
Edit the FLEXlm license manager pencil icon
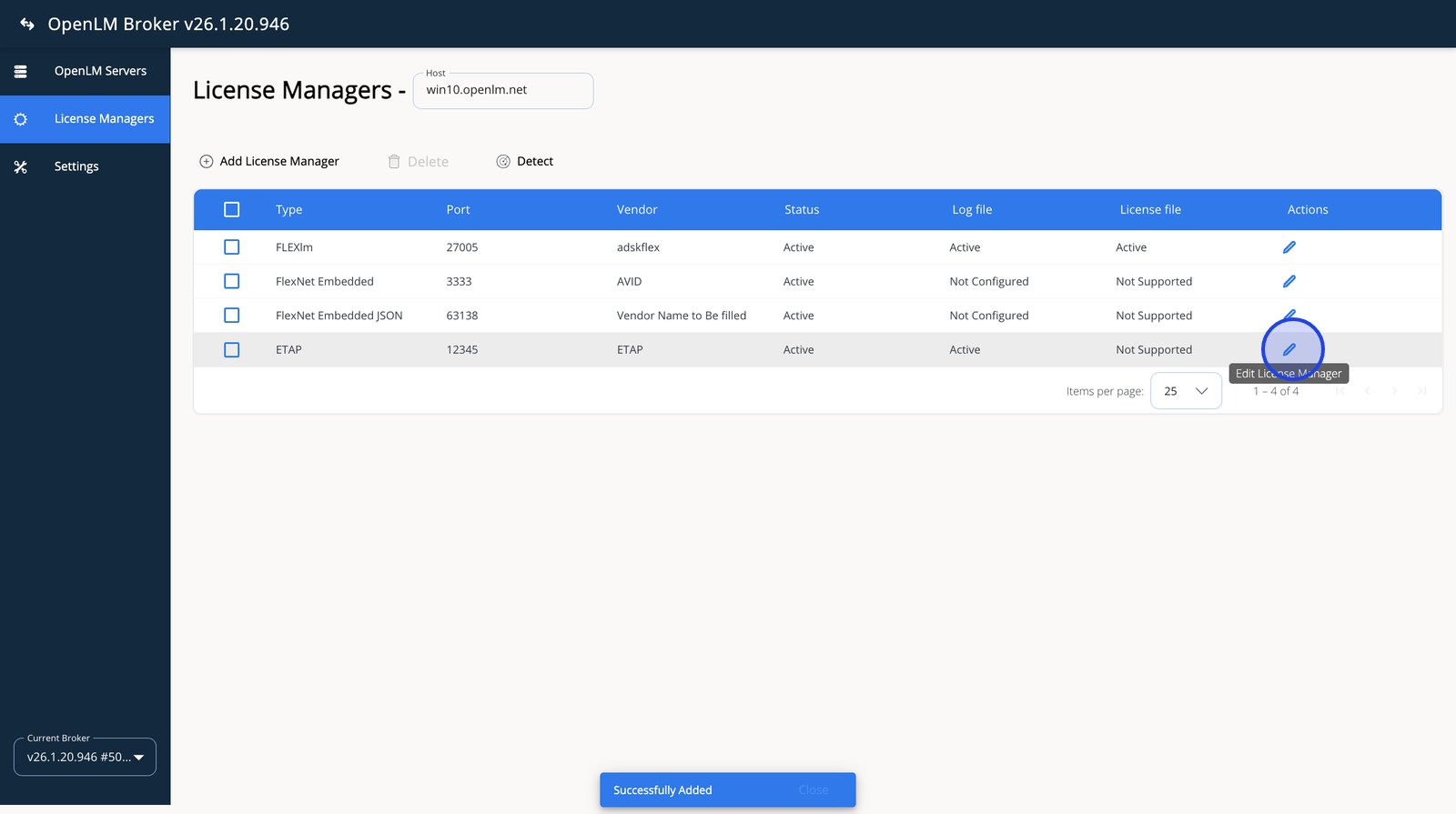click(1289, 247)
